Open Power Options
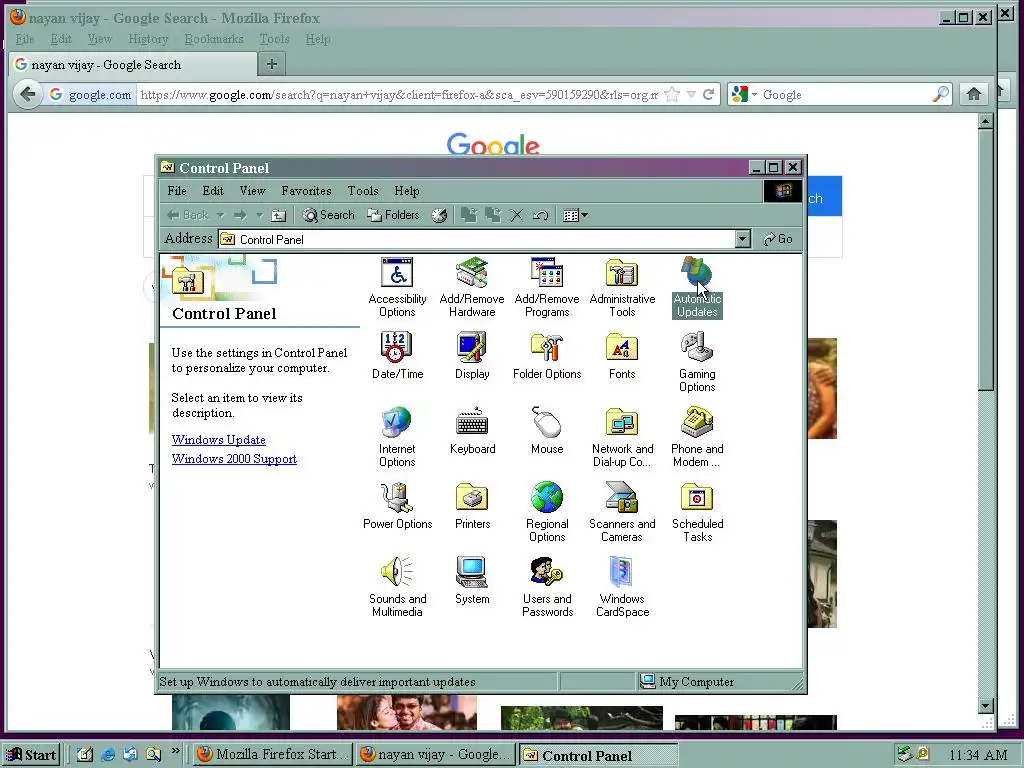This screenshot has height=768, width=1024. tap(397, 506)
